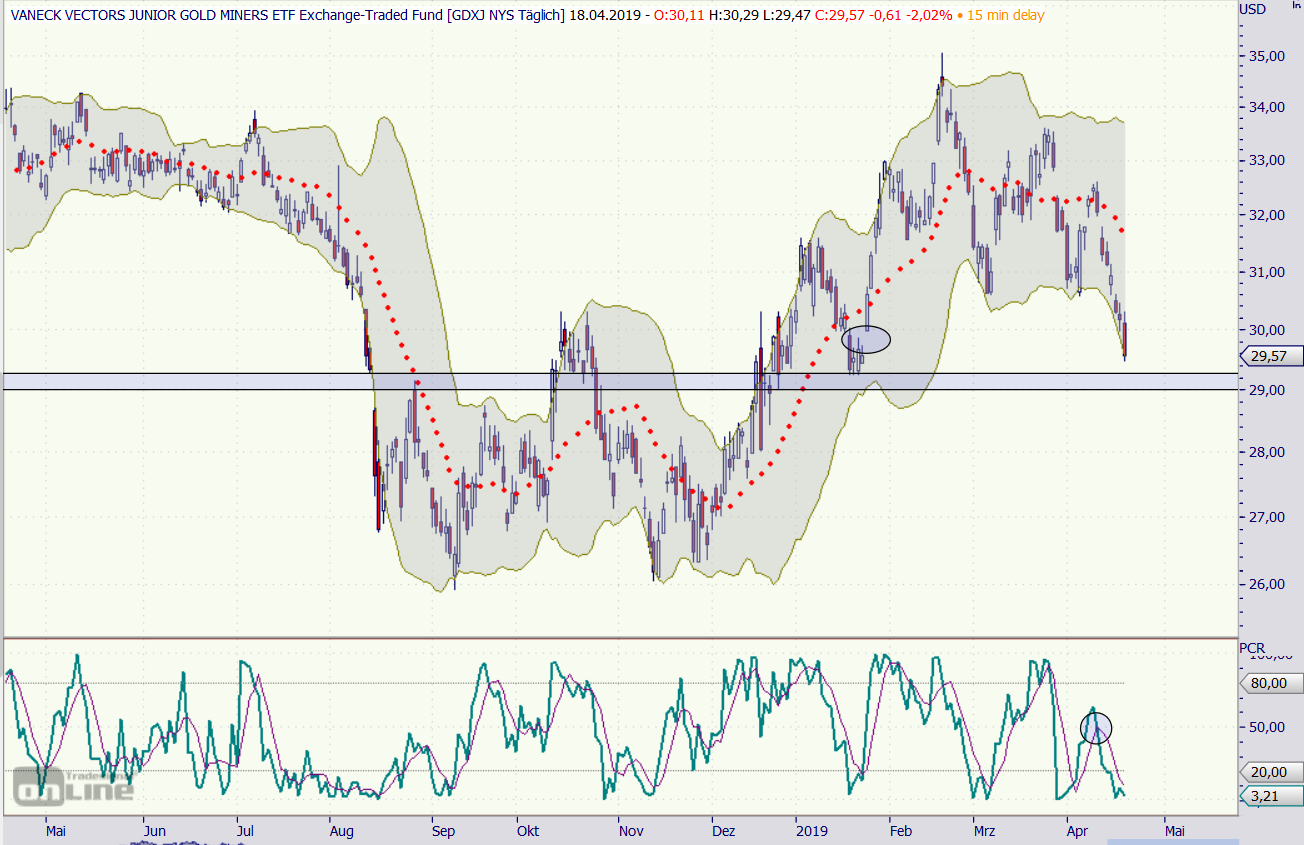
Task: Click the Mai label just after Apr
Action: point(1175,831)
